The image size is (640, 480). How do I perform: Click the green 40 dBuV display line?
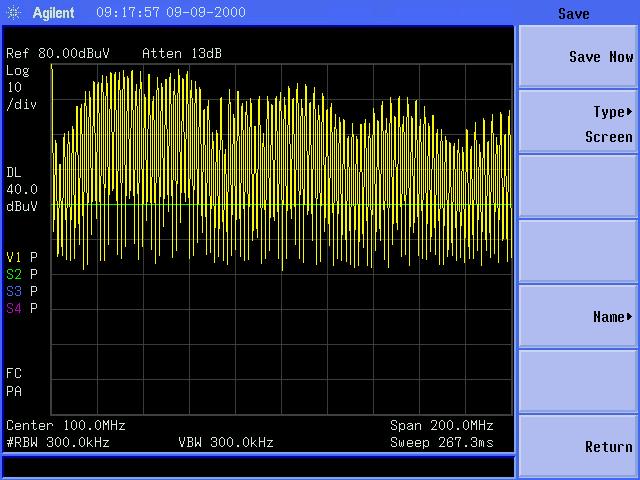(x=280, y=206)
